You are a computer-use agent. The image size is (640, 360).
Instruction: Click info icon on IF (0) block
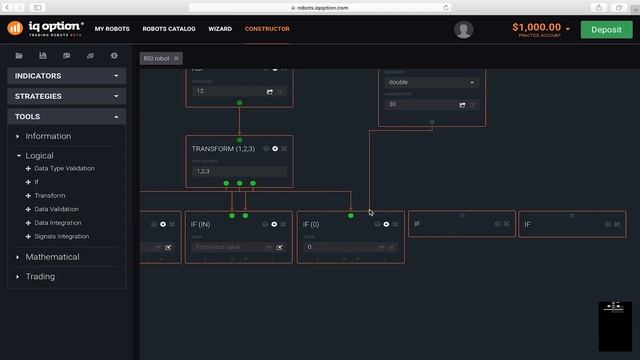pos(377,224)
